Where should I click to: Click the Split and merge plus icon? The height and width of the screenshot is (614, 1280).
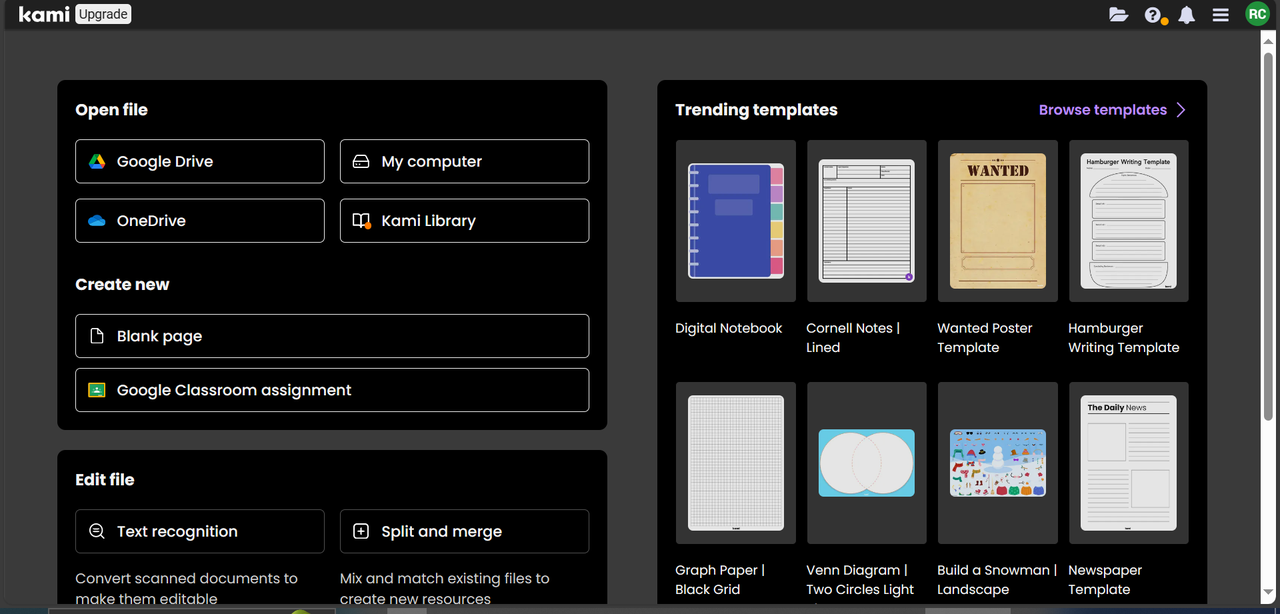tap(362, 531)
